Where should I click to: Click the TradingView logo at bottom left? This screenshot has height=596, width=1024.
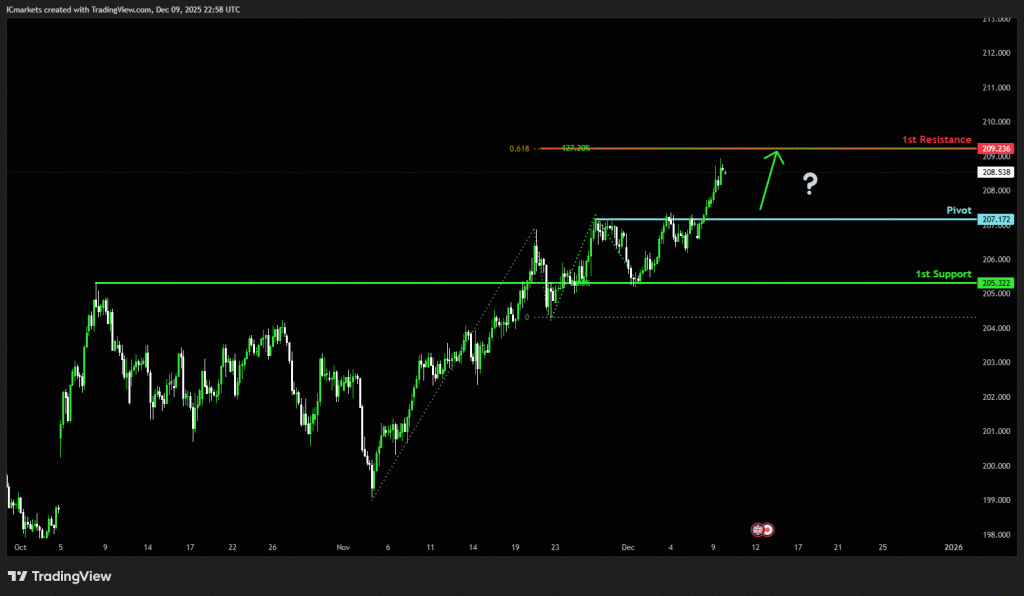60,576
